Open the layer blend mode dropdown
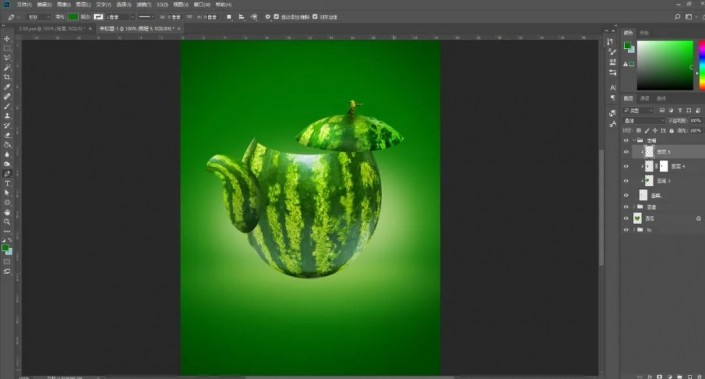 pyautogui.click(x=644, y=121)
